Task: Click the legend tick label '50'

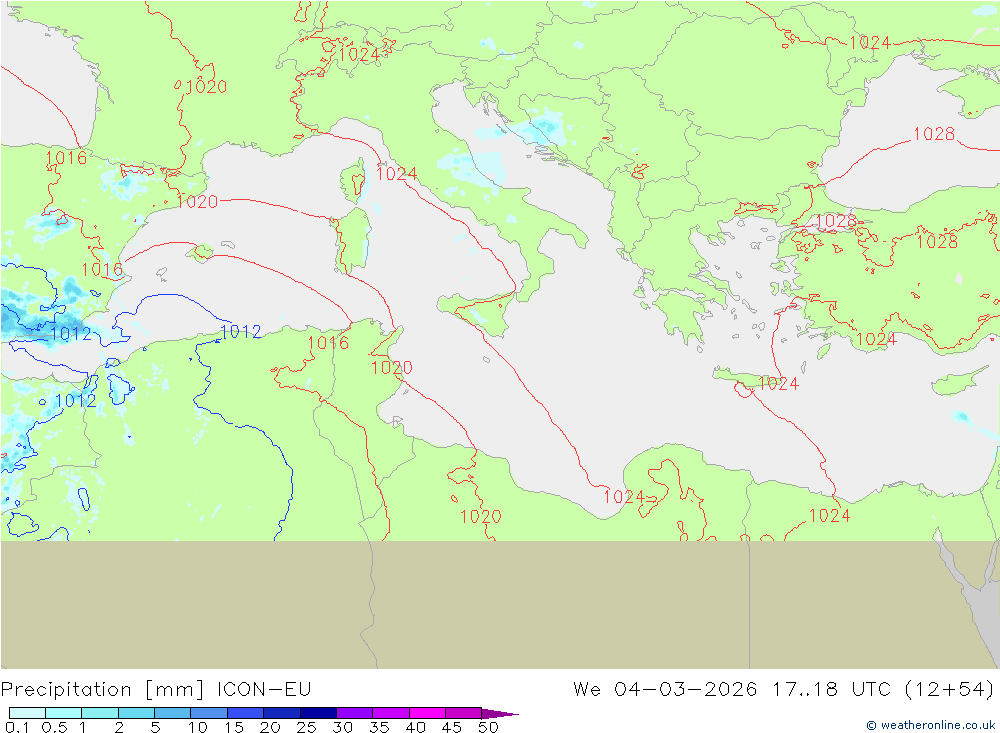Action: point(488,727)
